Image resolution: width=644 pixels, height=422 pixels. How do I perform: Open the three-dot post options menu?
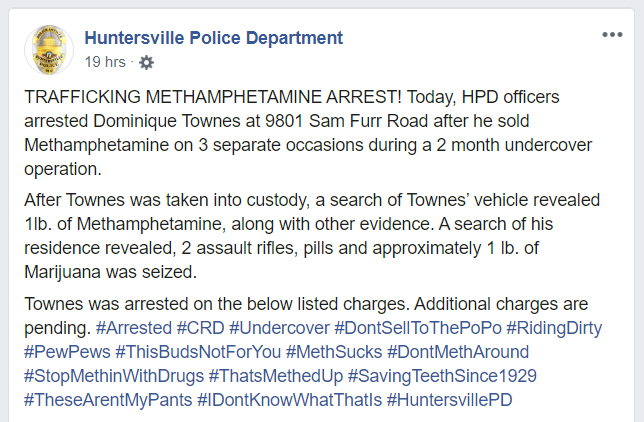point(612,35)
